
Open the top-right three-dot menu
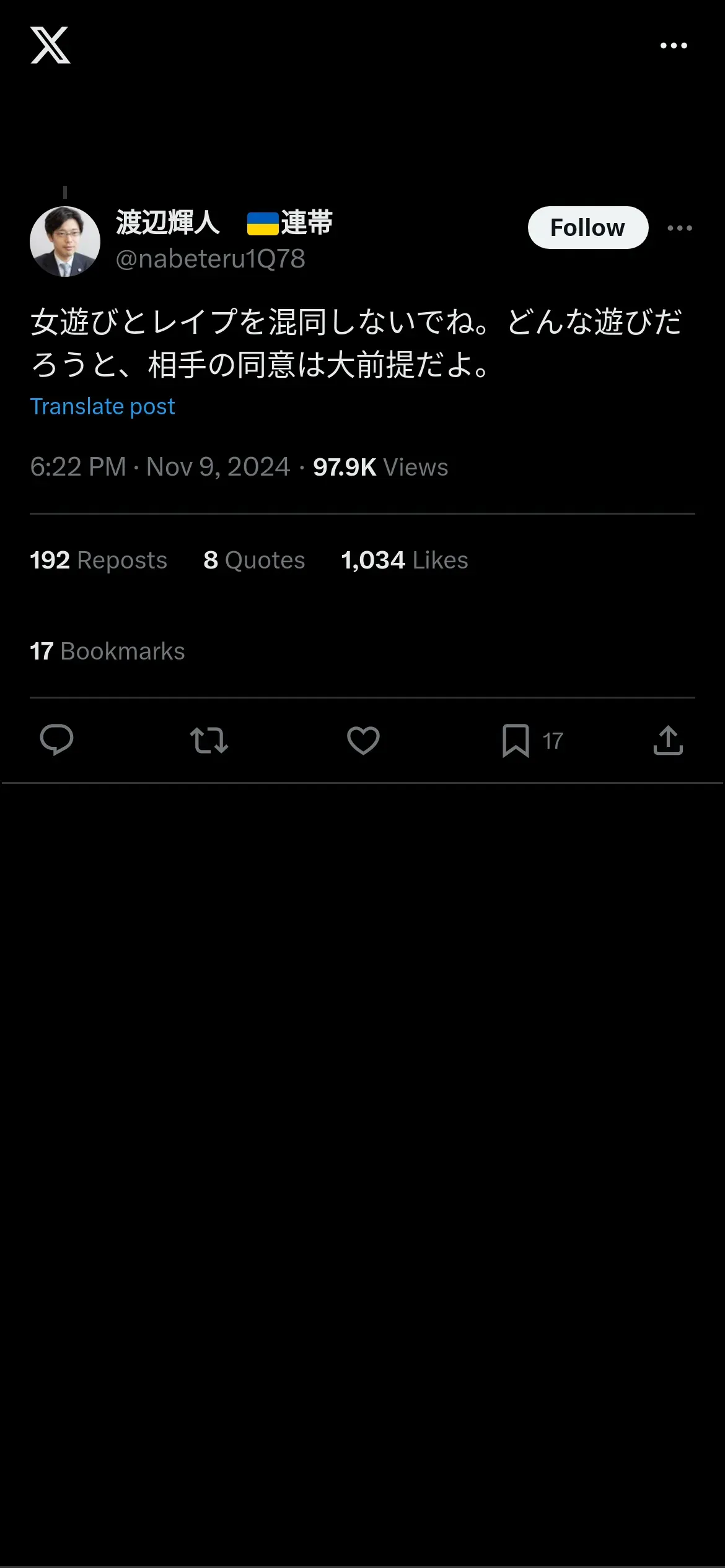coord(674,46)
